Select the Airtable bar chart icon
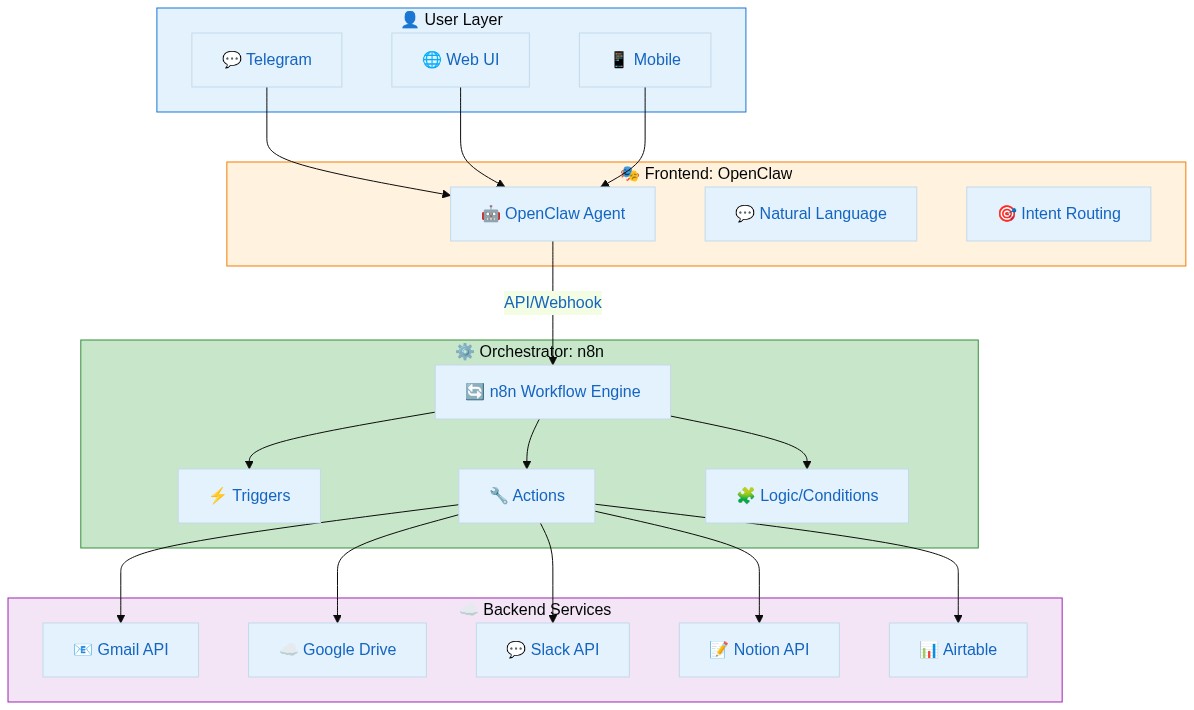Viewport: 1194px width, 710px height. (929, 649)
